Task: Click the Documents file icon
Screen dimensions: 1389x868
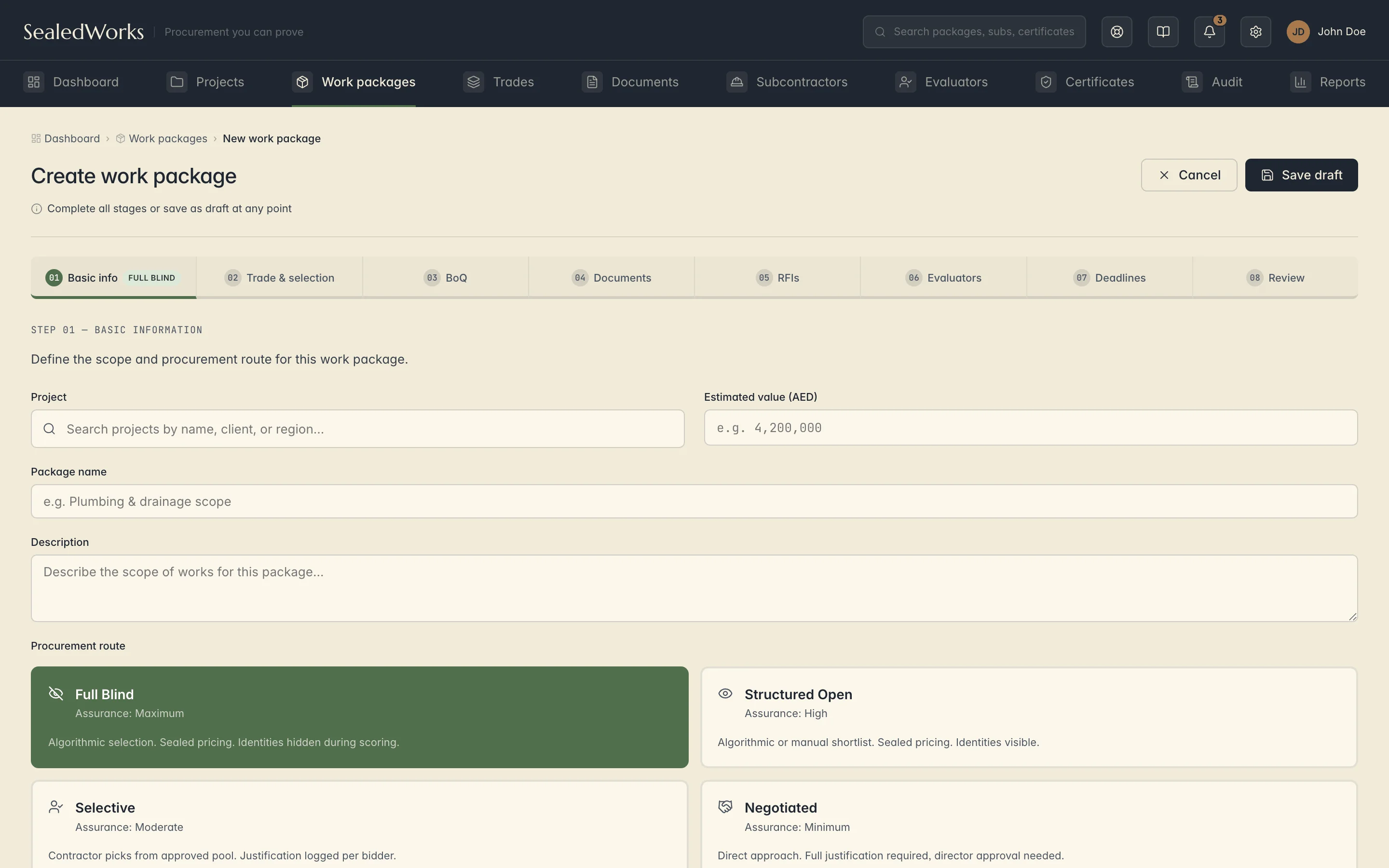Action: [x=592, y=82]
